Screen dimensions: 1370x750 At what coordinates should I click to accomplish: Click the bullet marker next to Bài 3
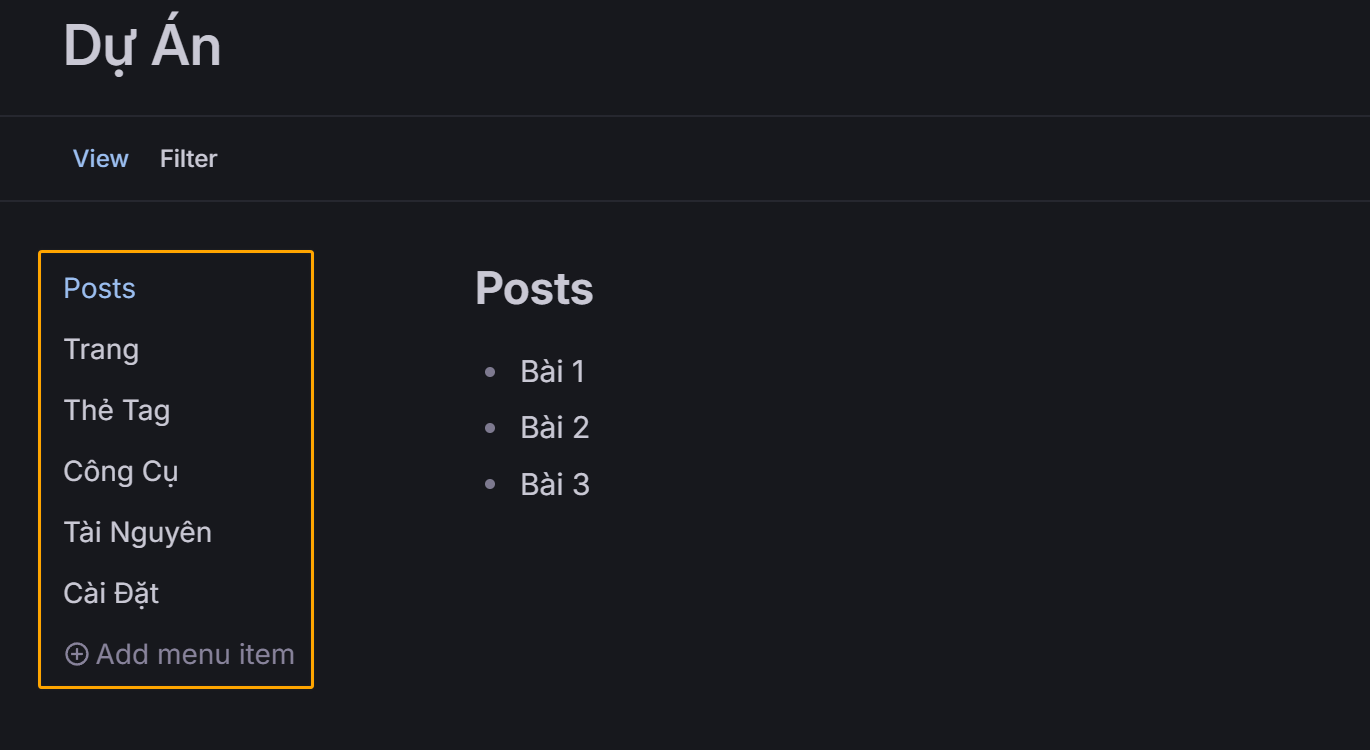tap(490, 485)
